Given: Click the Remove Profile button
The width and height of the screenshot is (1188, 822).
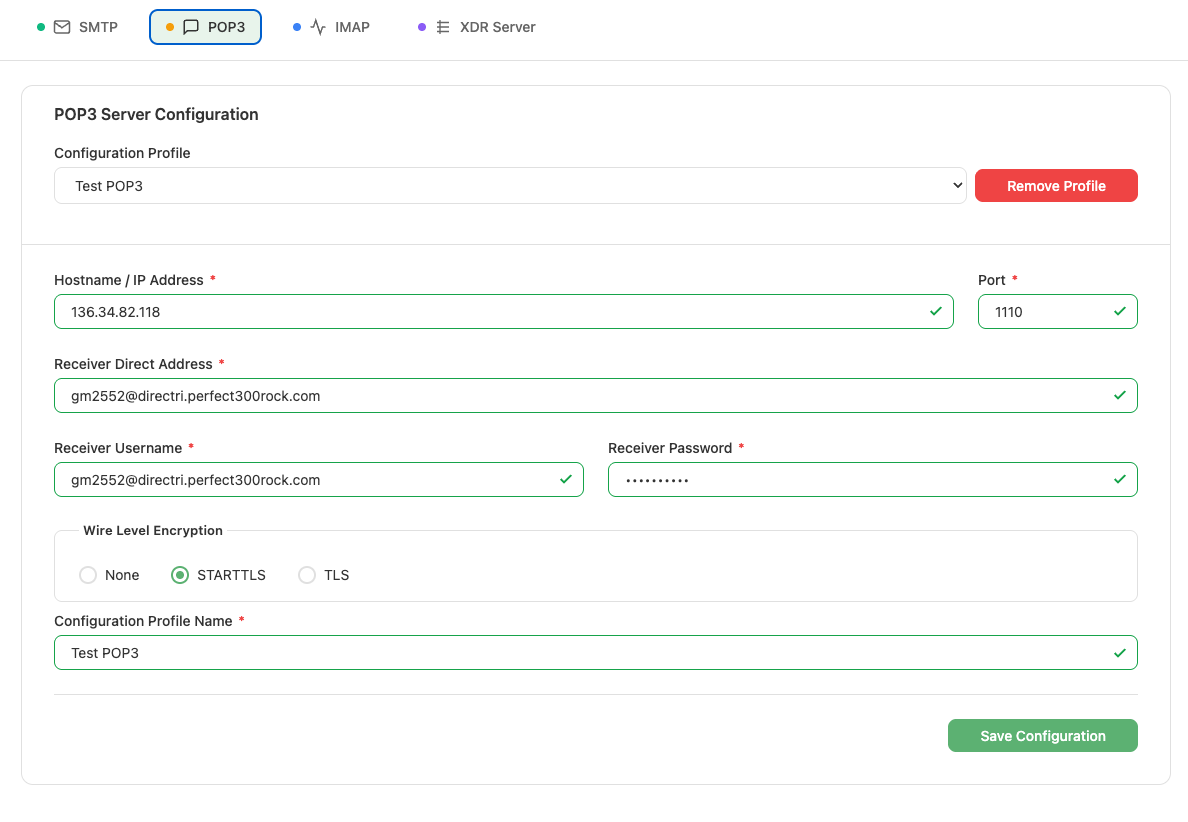Looking at the screenshot, I should 1056,186.
